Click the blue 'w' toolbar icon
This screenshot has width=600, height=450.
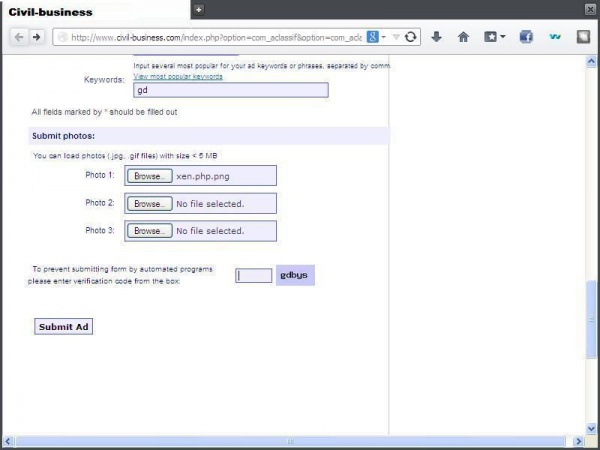pos(555,37)
